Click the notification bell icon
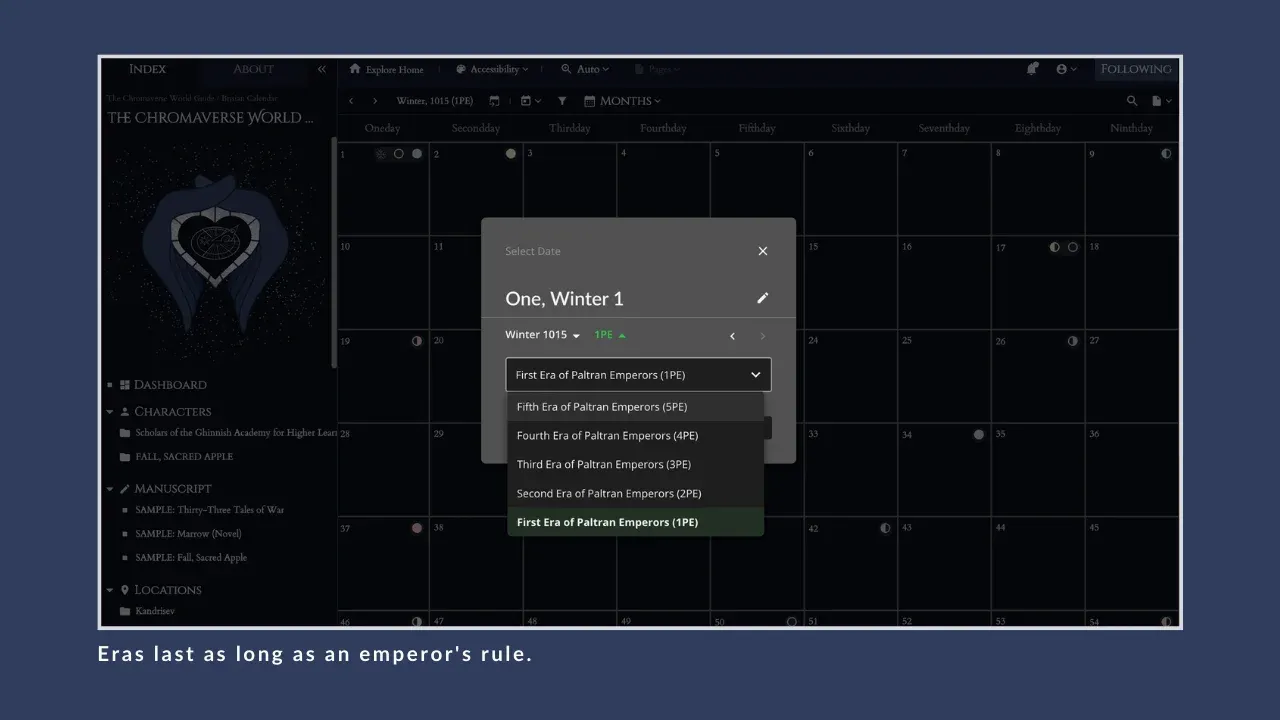1280x720 pixels. tap(1032, 69)
